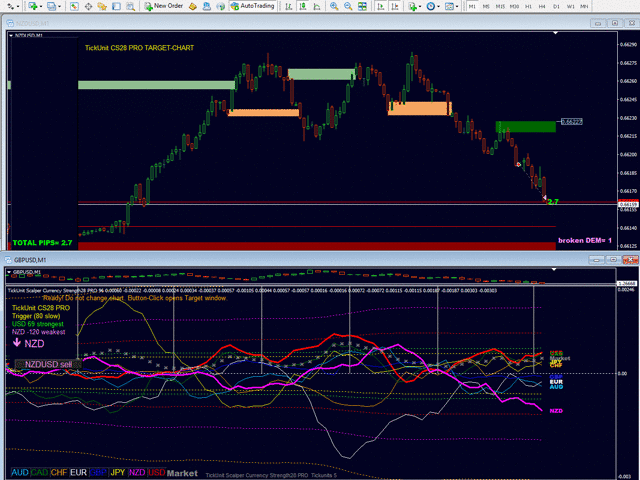Click the 'NZD -120 weakest' text
Screen dimensions: 640x480
point(38,332)
